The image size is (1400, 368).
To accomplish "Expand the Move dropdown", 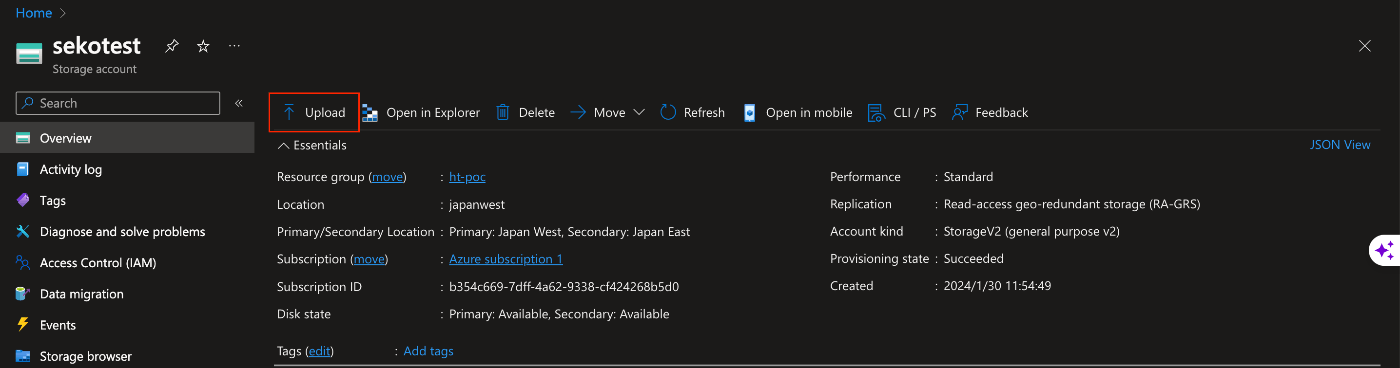I will pyautogui.click(x=608, y=112).
